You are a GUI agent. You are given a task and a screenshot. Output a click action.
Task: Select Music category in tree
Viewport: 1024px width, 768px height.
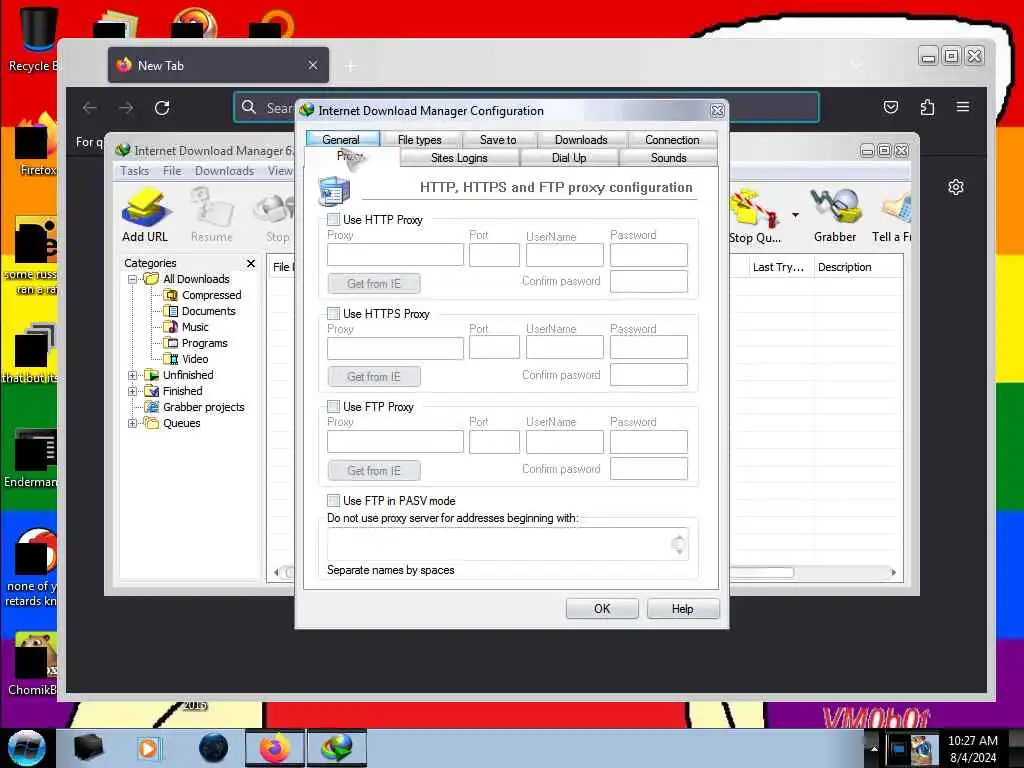pyautogui.click(x=195, y=327)
